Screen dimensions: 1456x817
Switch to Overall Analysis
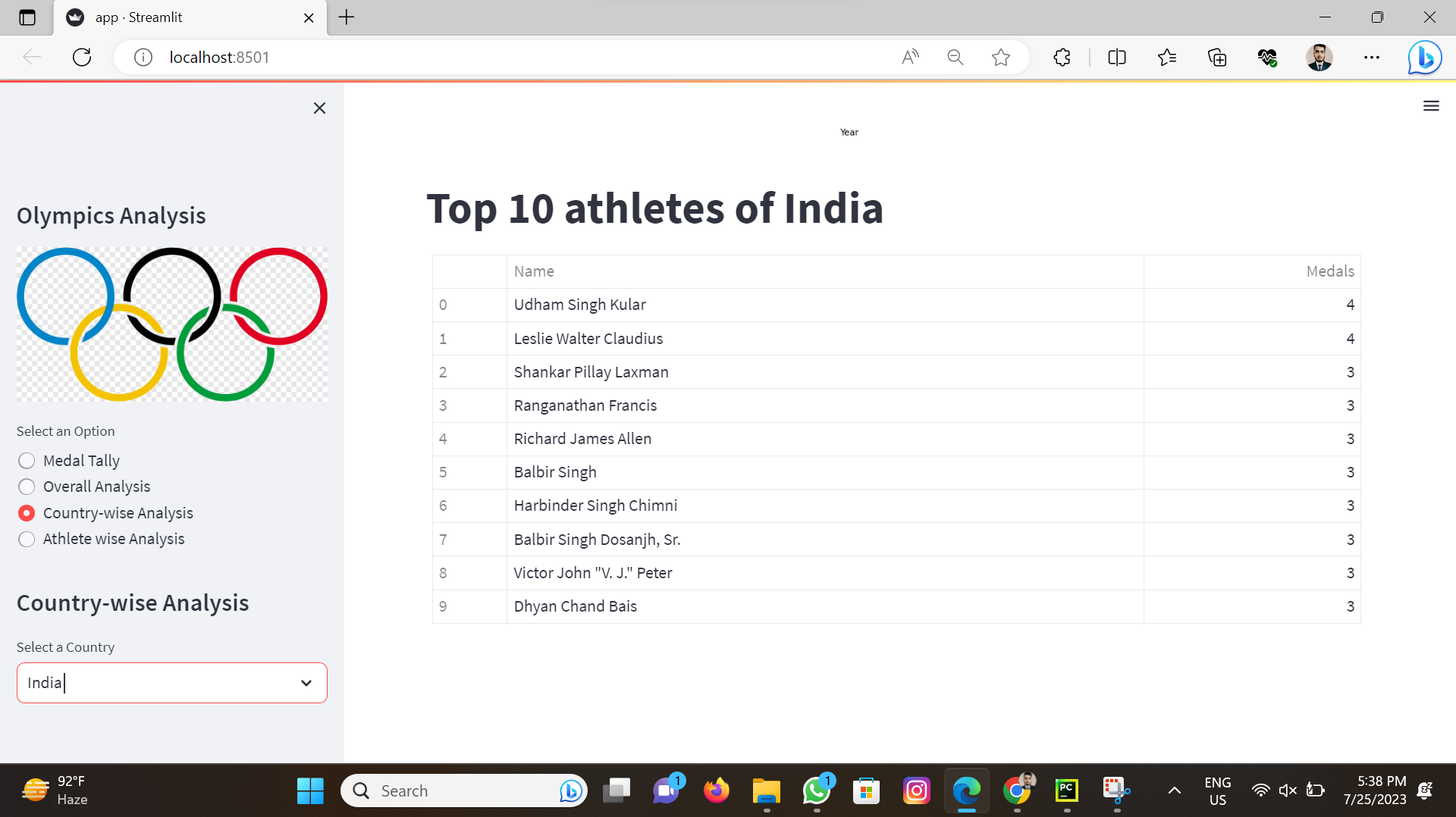[x=27, y=487]
